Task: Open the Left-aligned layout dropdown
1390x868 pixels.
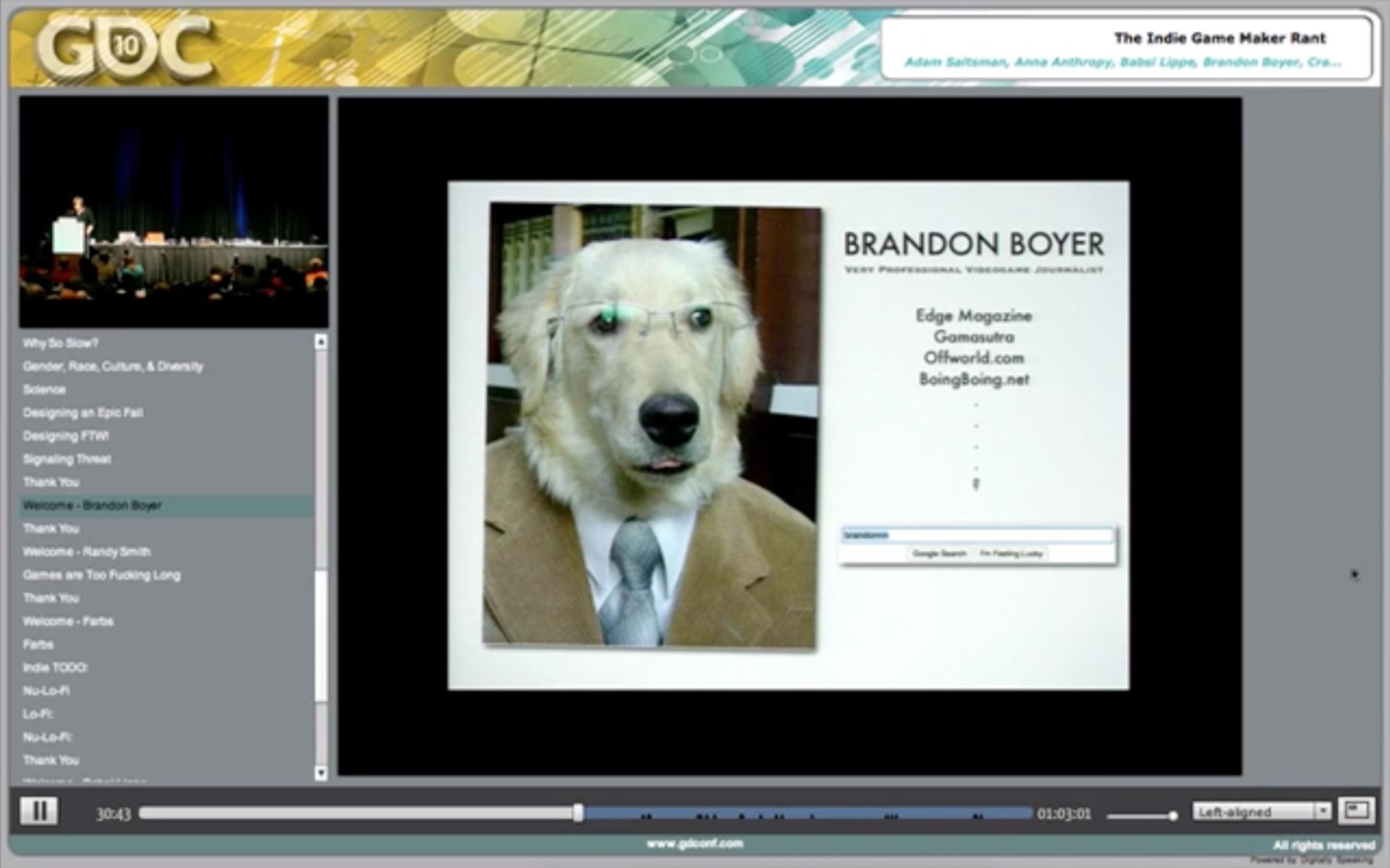Action: coord(1261,812)
